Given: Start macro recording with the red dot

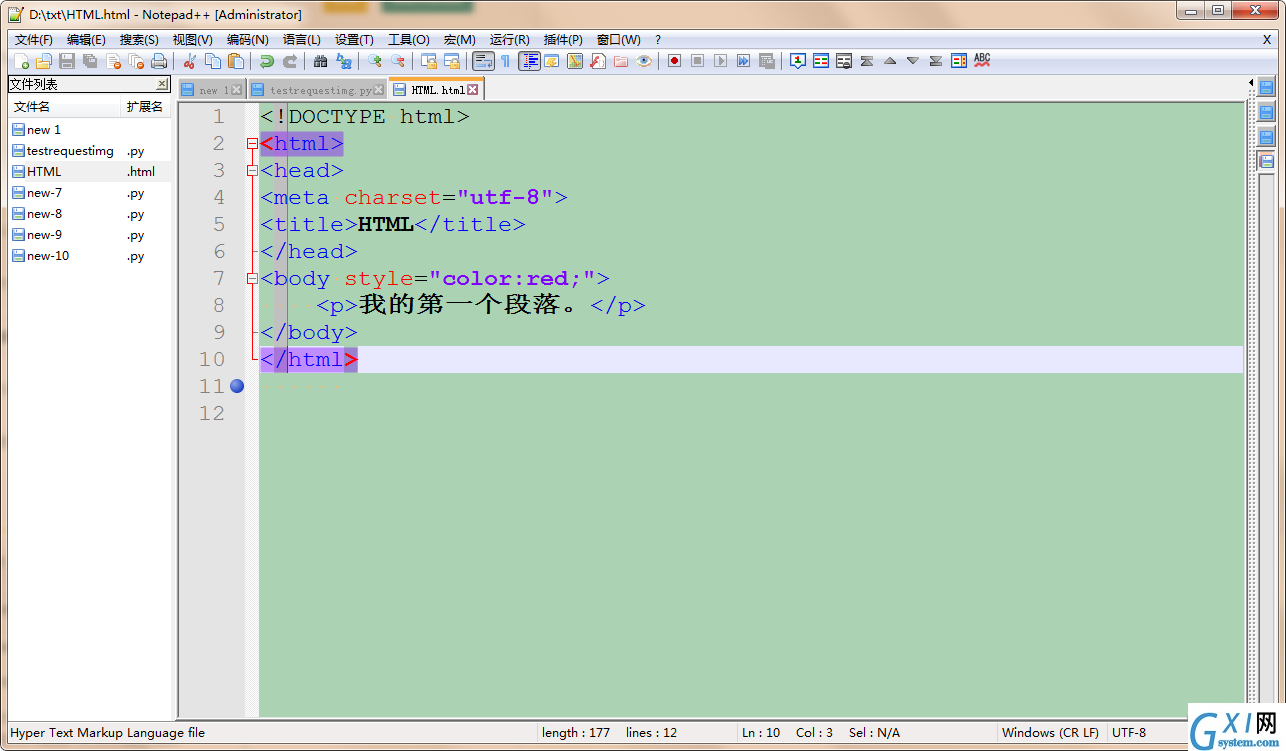Looking at the screenshot, I should [675, 61].
